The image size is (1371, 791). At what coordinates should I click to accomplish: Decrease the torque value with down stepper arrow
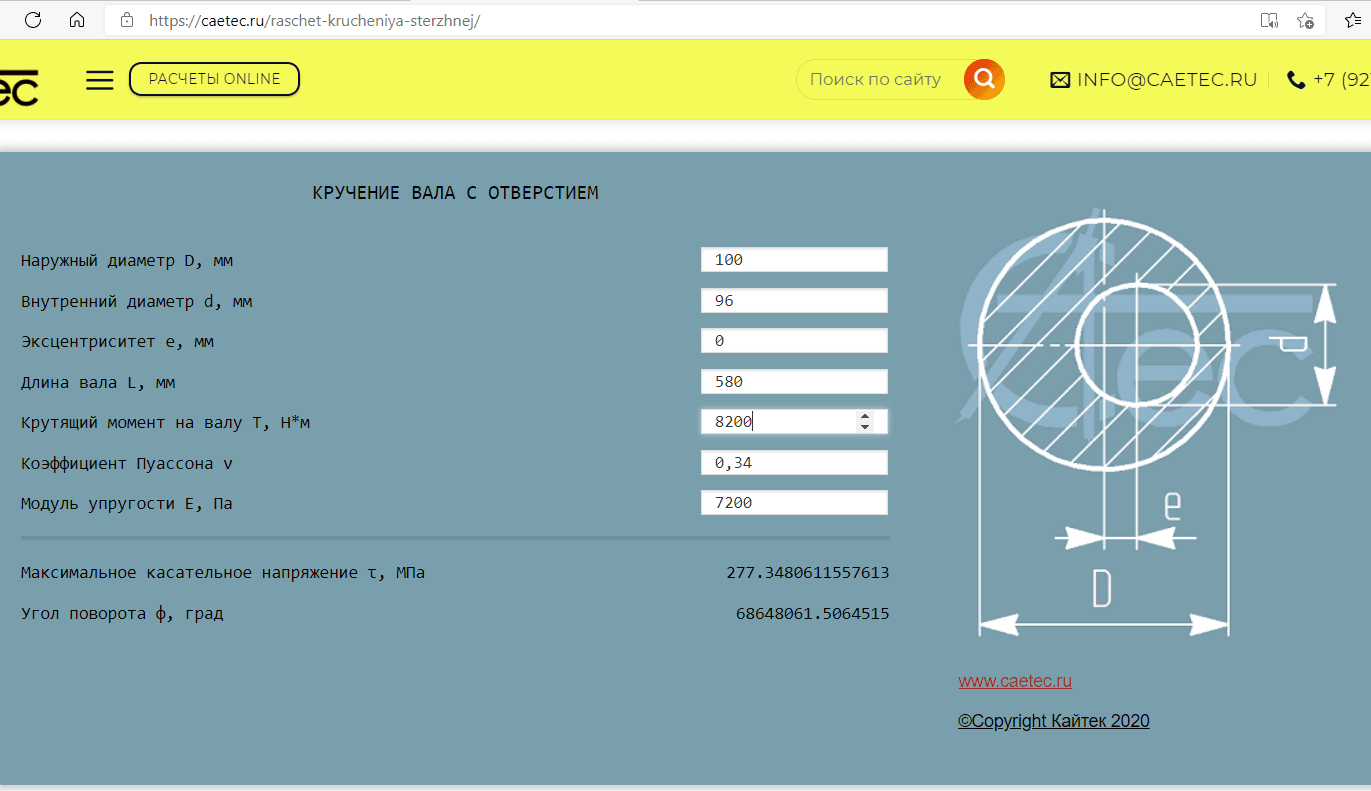(865, 427)
